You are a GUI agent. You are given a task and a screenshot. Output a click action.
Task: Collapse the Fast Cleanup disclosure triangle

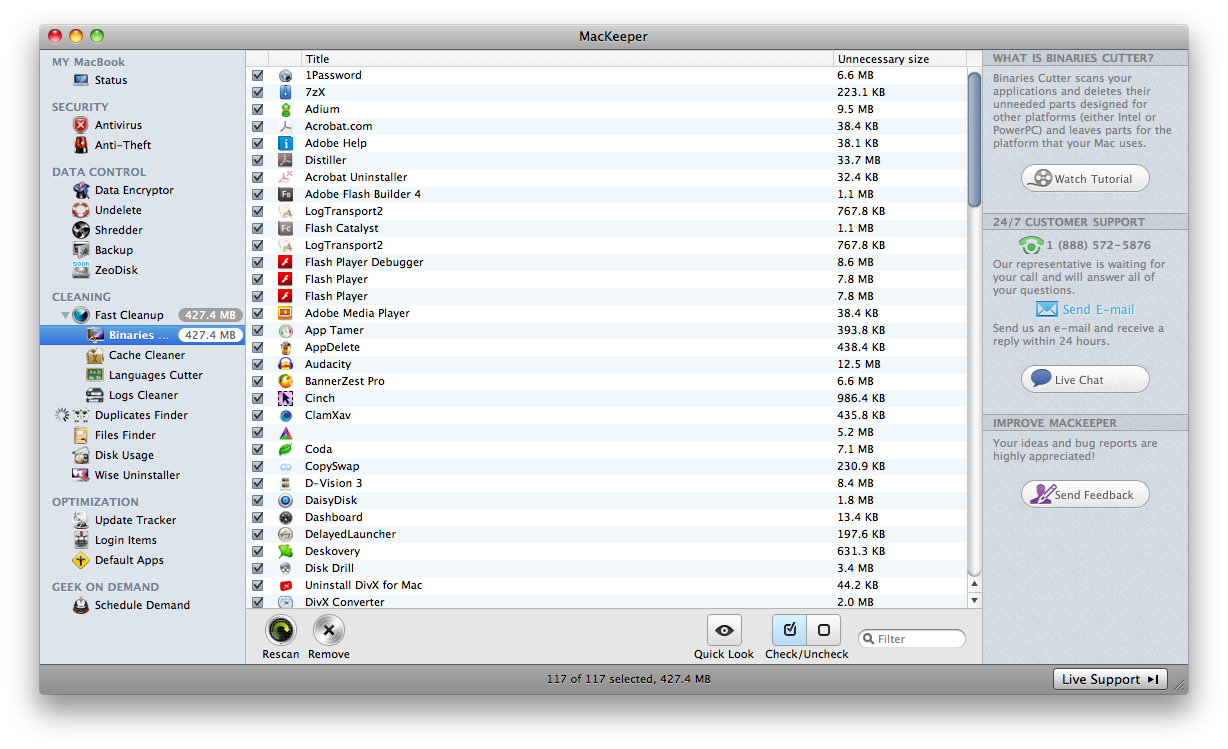pyautogui.click(x=66, y=315)
